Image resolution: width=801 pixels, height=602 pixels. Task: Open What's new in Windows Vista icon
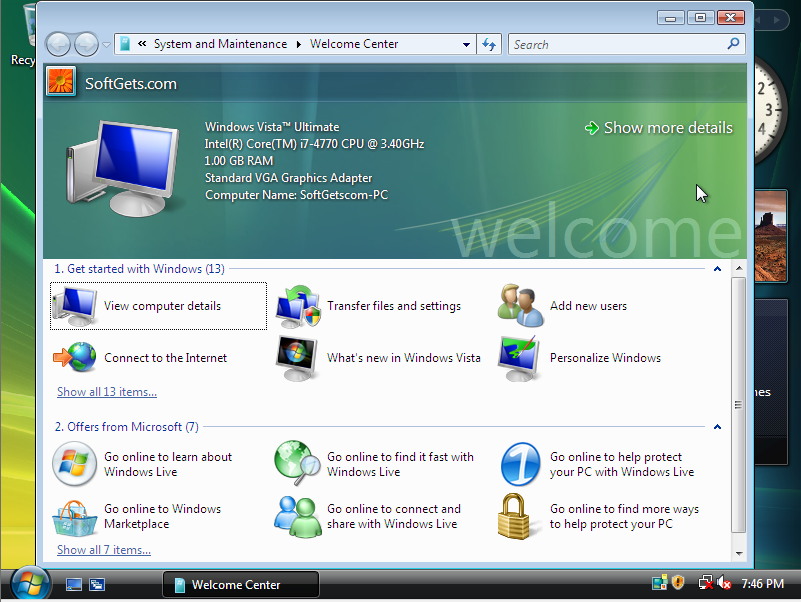[297, 358]
